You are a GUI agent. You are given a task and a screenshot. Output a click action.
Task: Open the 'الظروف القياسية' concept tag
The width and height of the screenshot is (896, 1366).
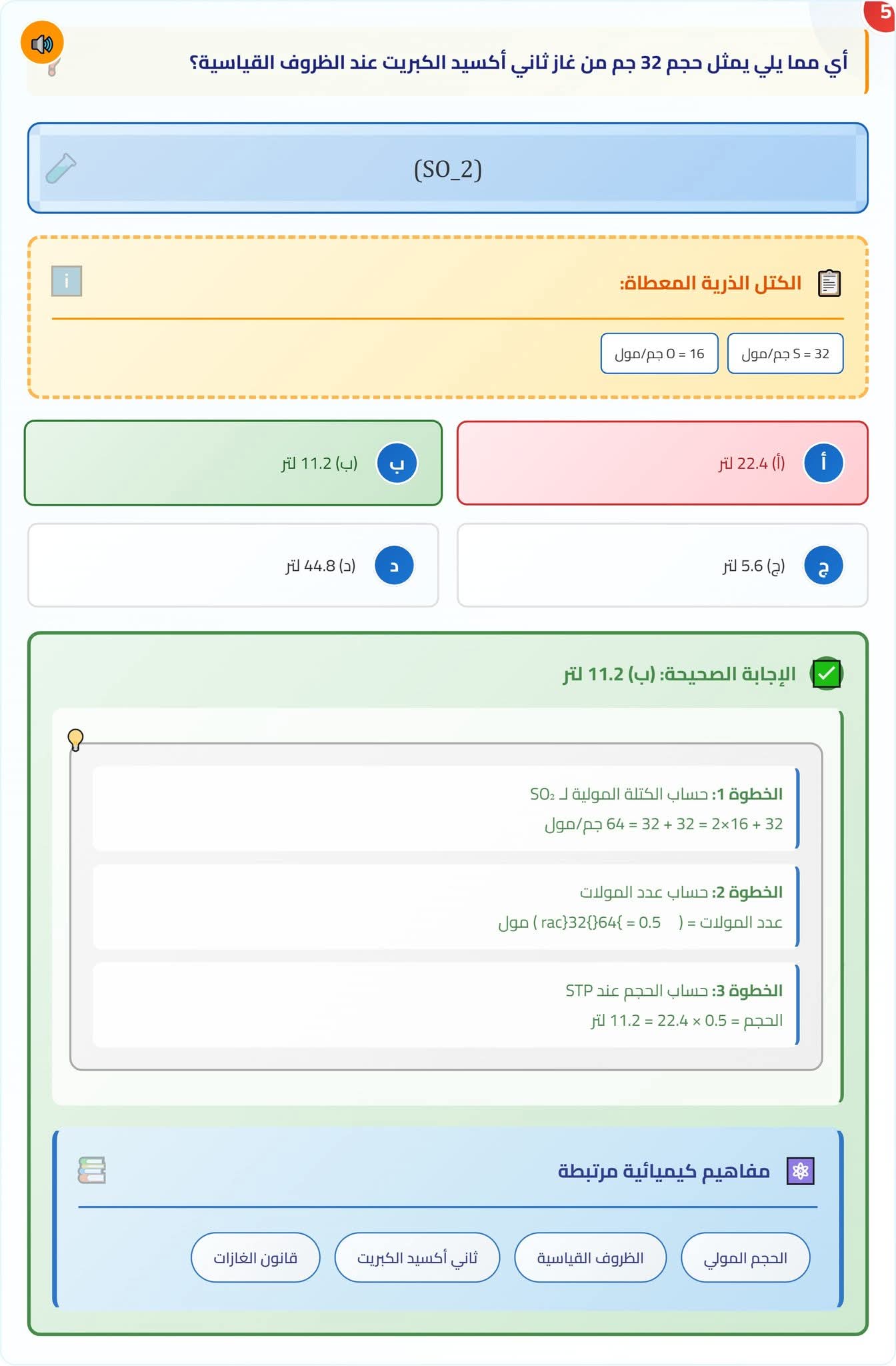coord(590,1257)
